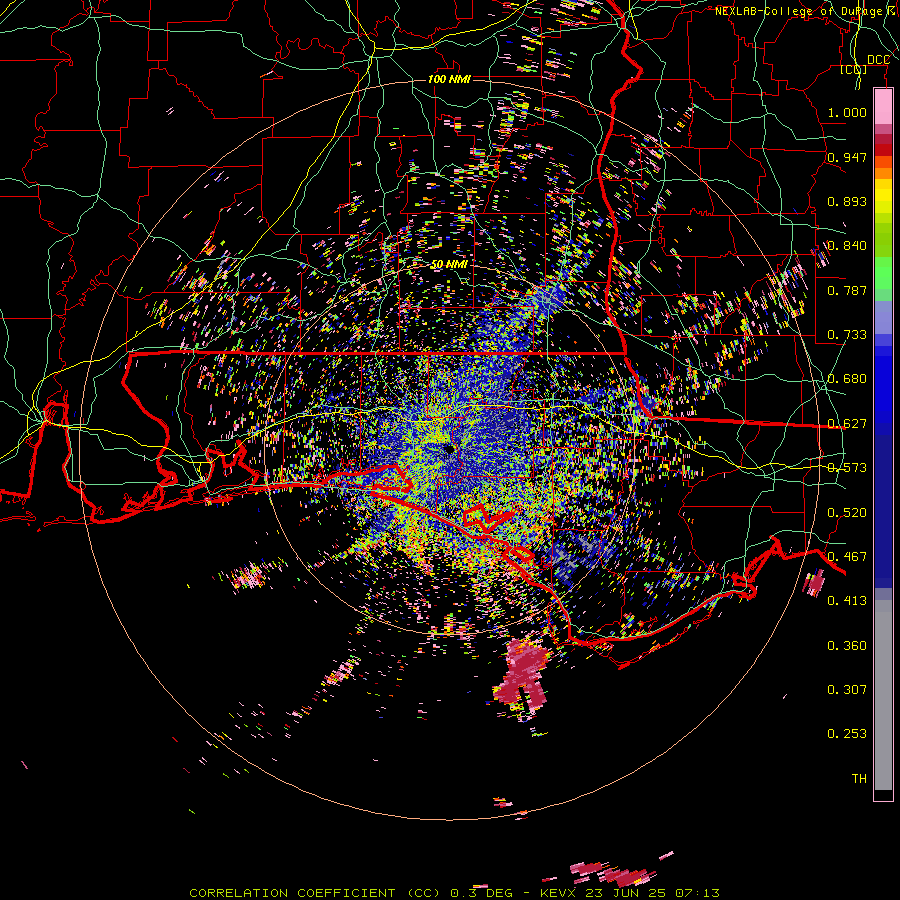
Task: Click the 0.787 scale value
Action: 847,290
